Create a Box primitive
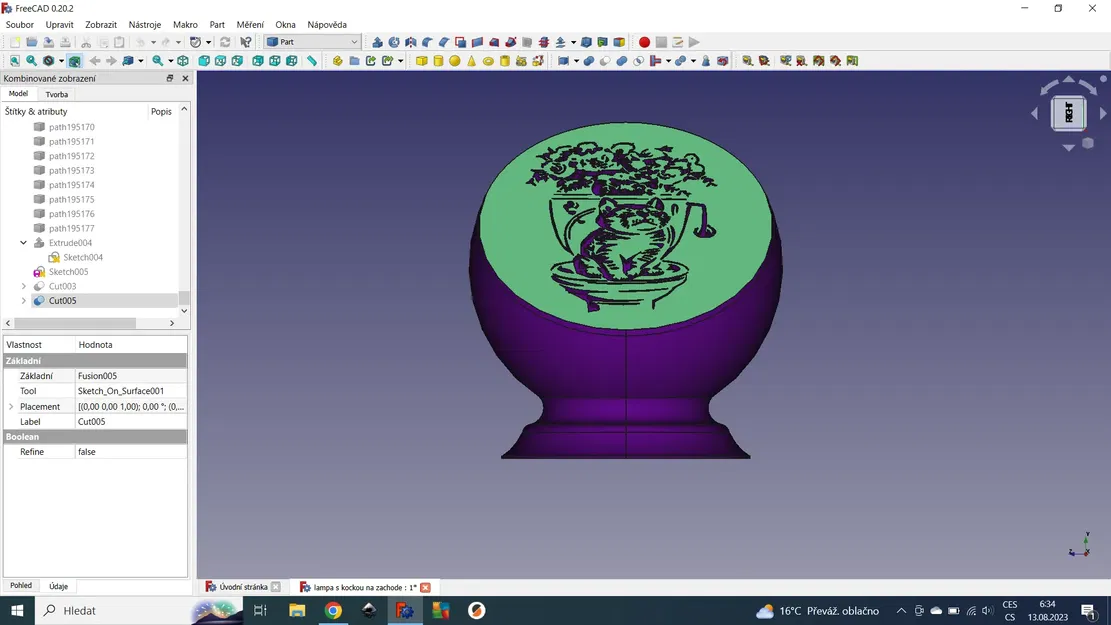 422,61
